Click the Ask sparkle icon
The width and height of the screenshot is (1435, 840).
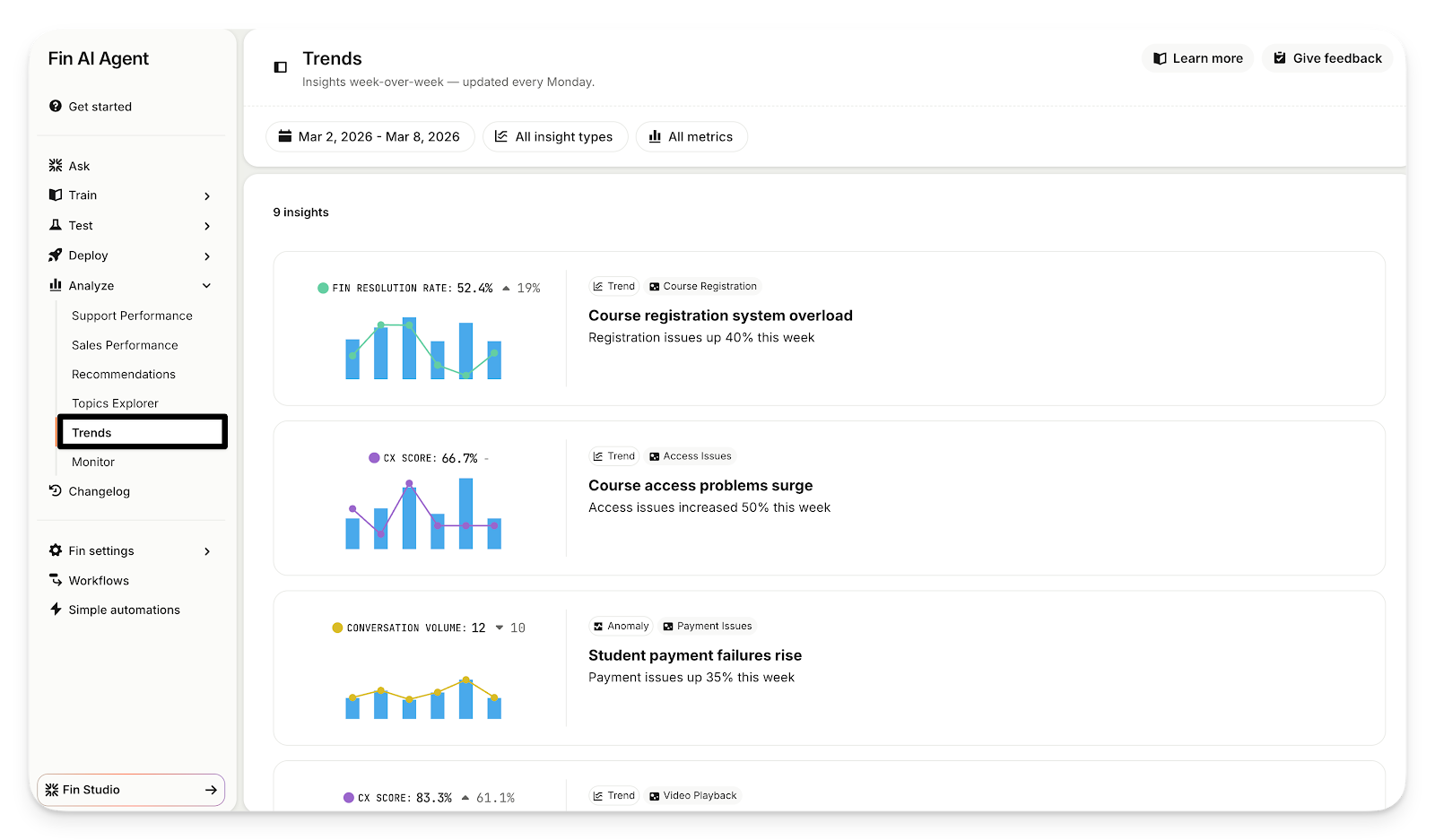56,166
